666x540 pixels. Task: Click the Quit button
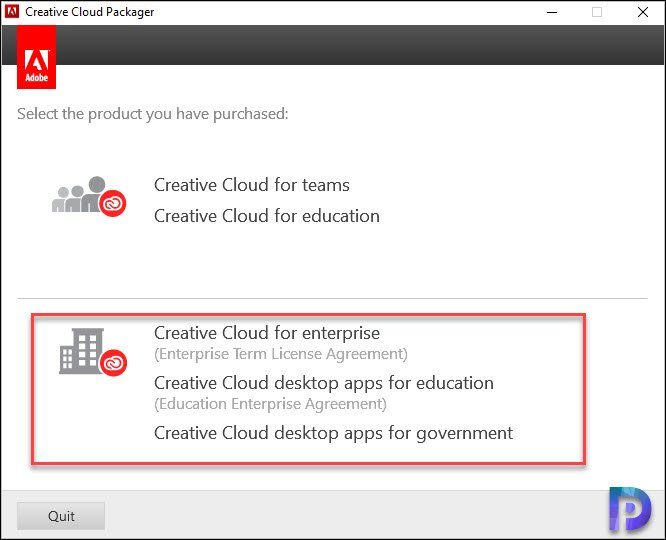[61, 516]
